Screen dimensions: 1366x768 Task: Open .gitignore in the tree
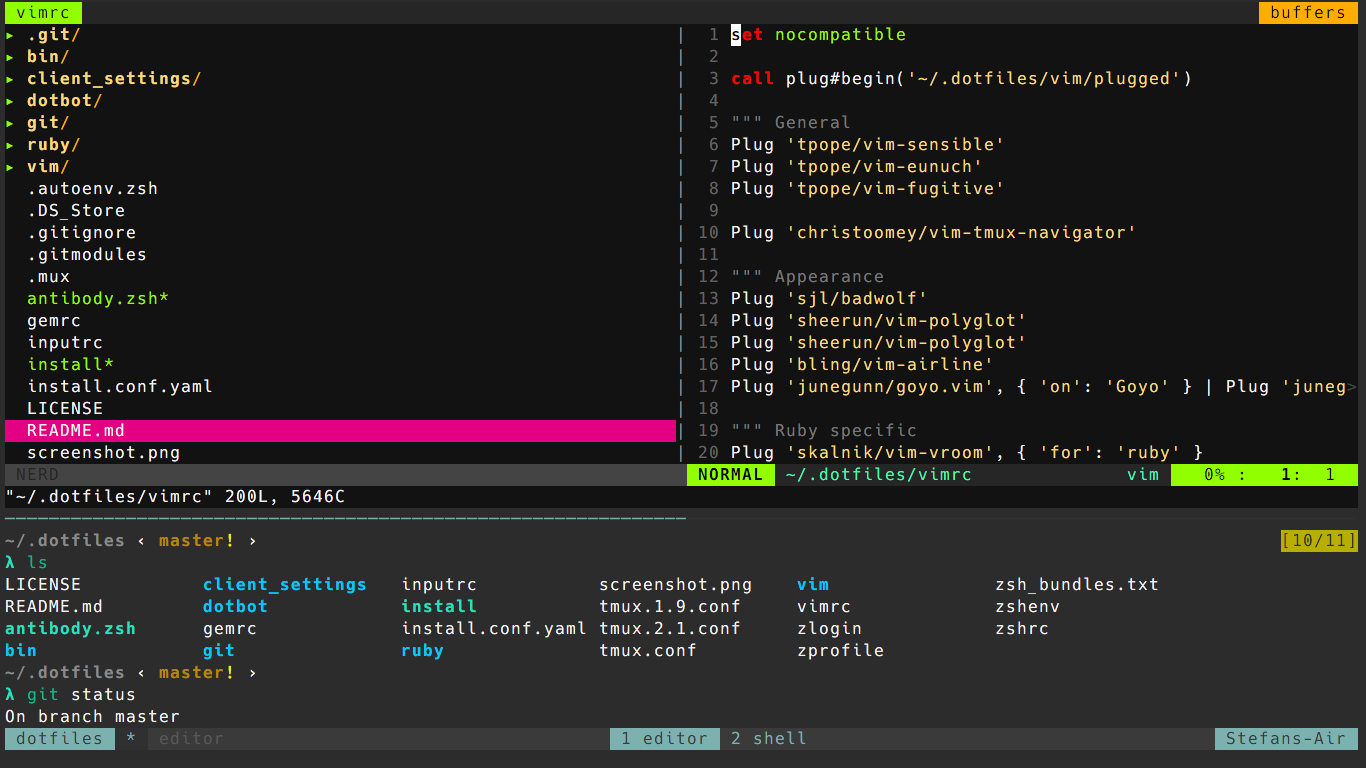pyautogui.click(x=81, y=233)
